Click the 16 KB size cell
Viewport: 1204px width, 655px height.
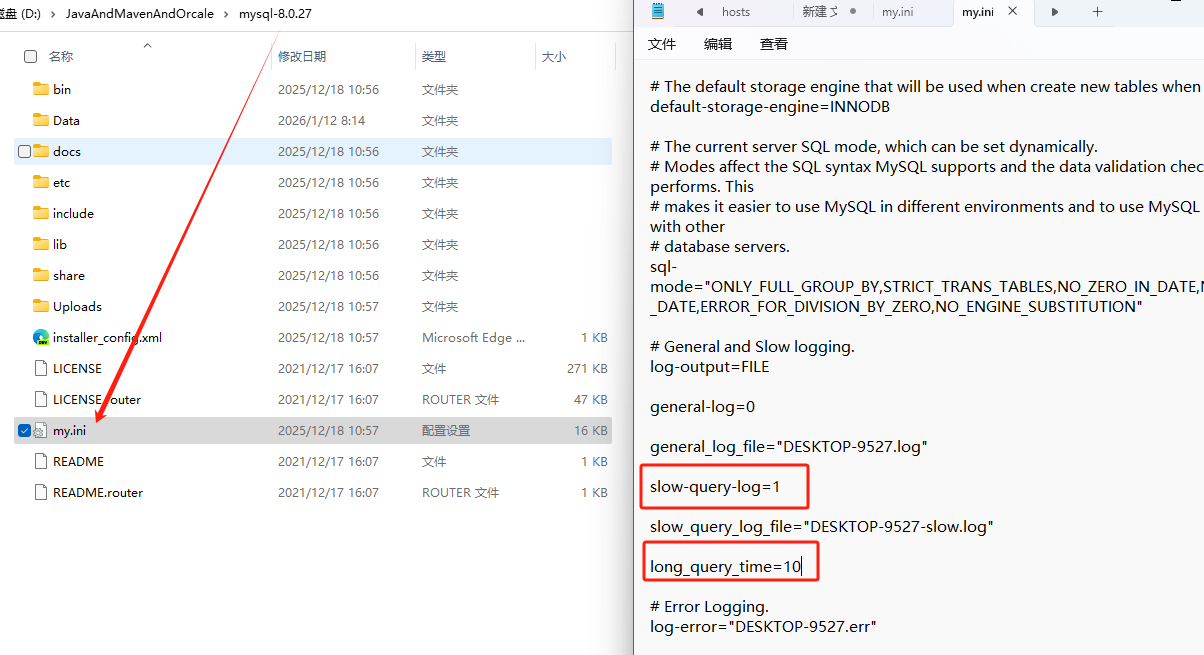(x=590, y=430)
